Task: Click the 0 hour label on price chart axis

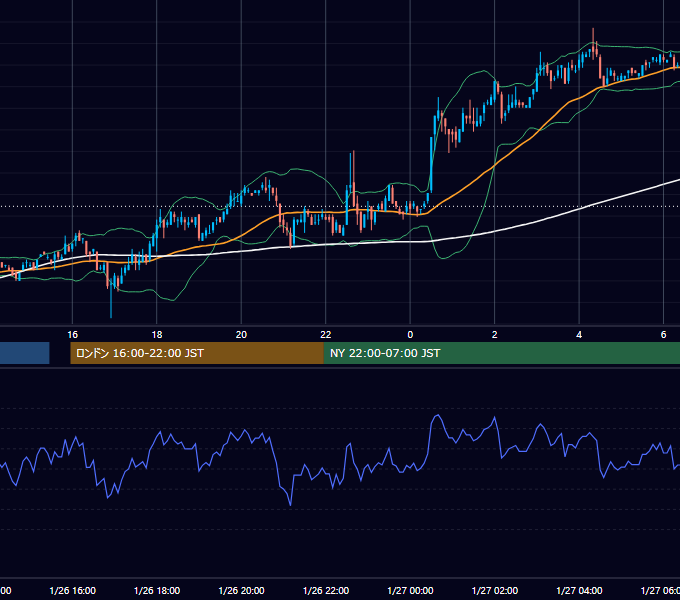Action: click(410, 335)
